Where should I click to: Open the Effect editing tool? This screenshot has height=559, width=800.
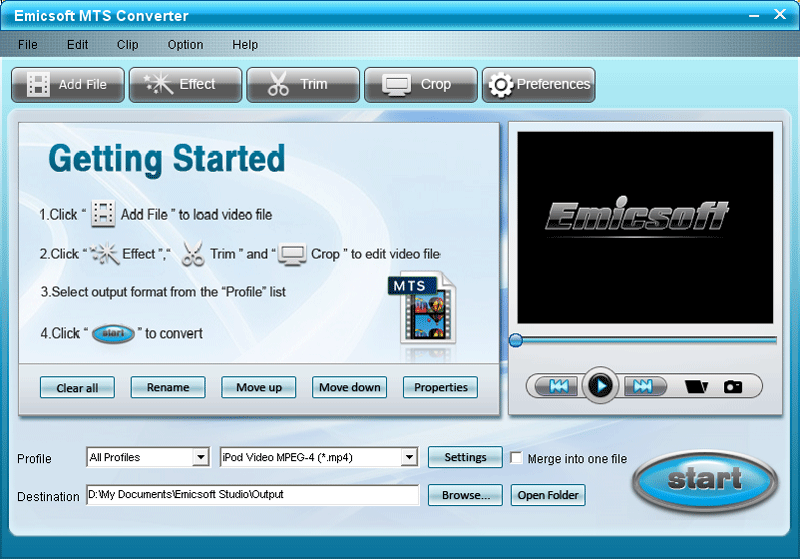[186, 85]
